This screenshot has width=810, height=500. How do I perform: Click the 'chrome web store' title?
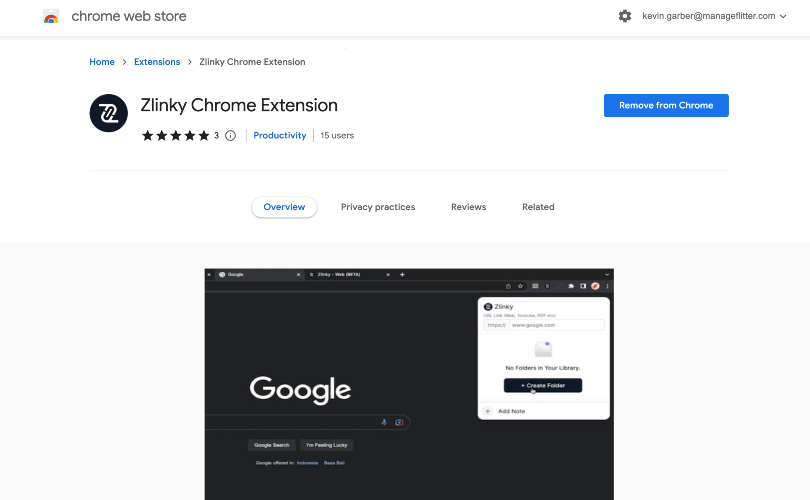129,17
